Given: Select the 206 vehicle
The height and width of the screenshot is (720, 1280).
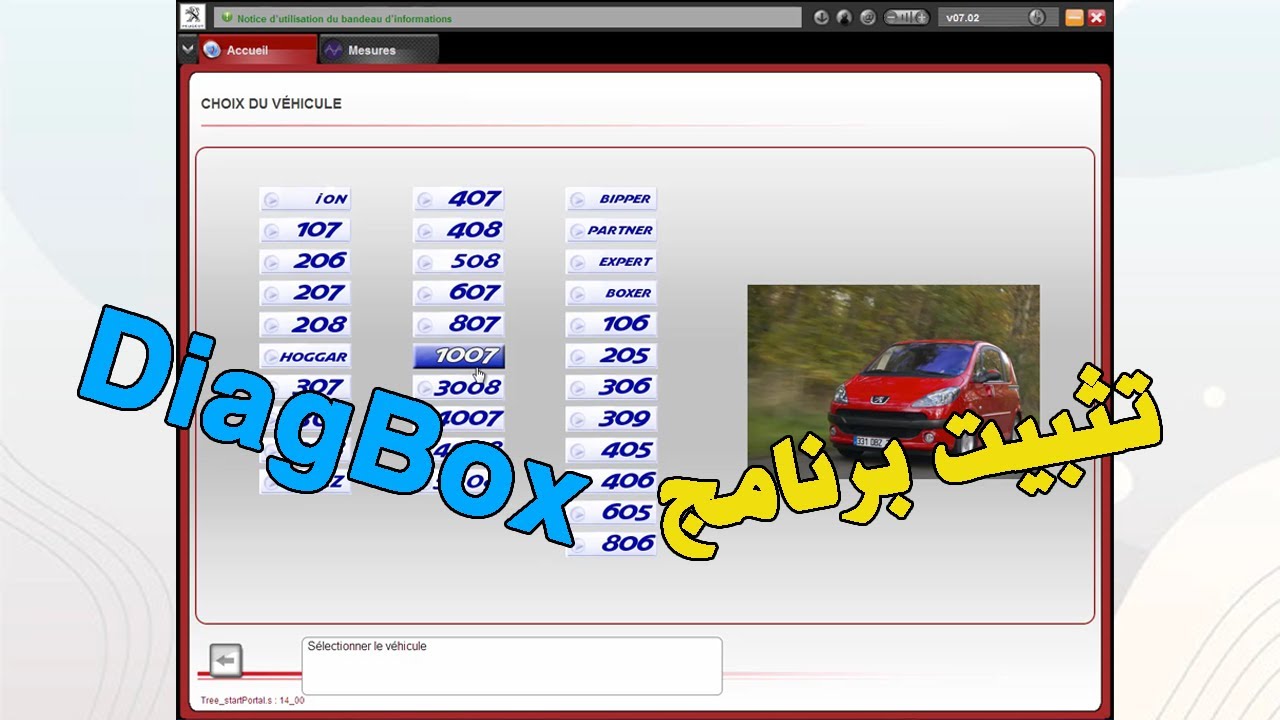Looking at the screenshot, I should [305, 261].
